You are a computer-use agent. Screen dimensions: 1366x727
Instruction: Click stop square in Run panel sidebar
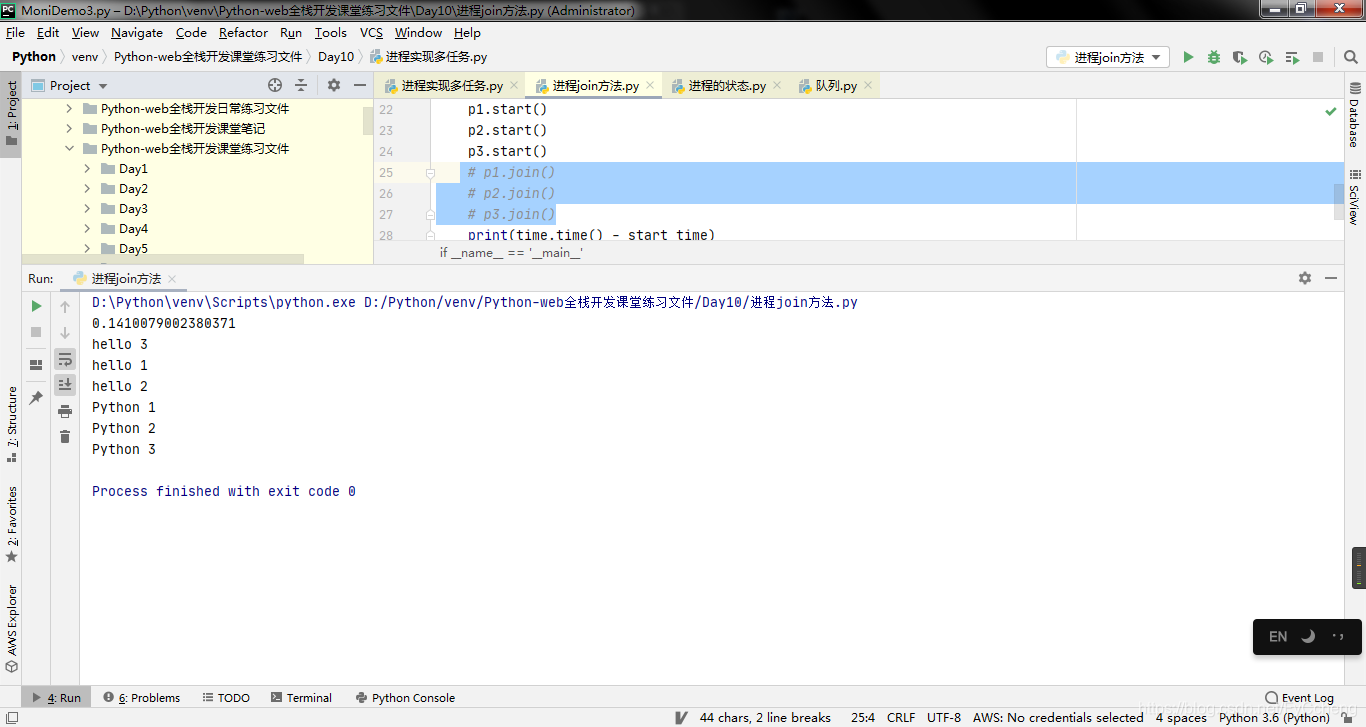[x=36, y=332]
